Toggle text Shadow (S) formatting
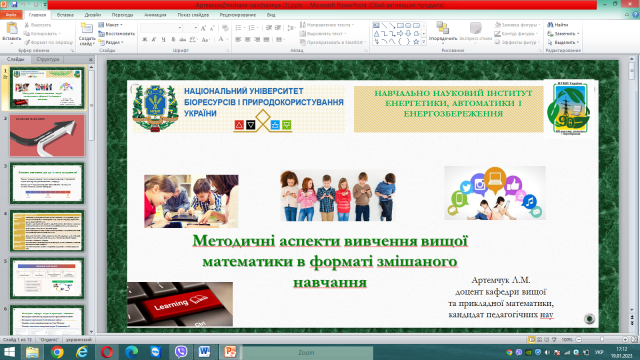 tap(173, 40)
